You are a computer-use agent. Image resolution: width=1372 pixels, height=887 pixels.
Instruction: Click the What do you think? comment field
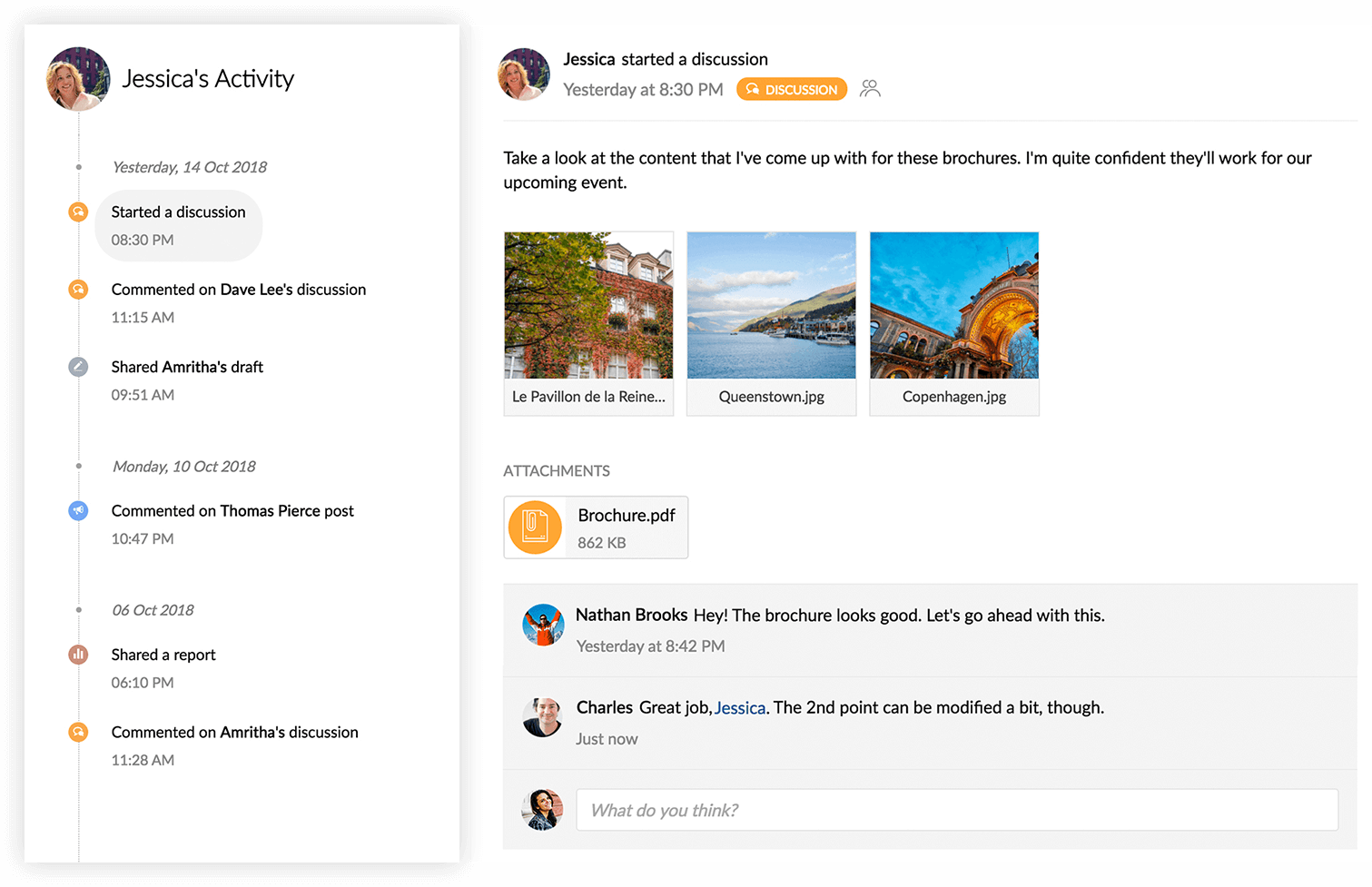[x=957, y=810]
